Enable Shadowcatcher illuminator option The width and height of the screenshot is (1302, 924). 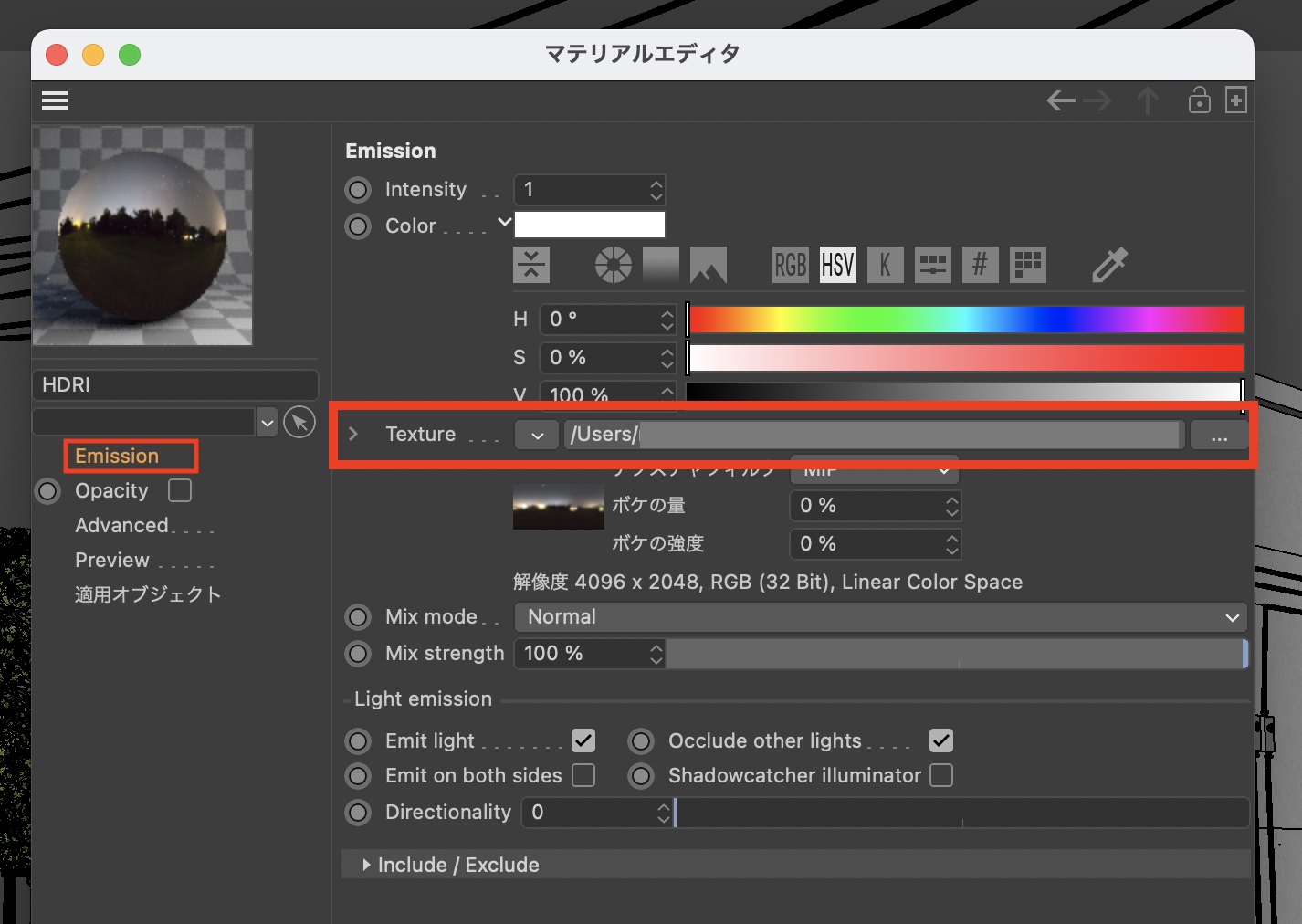click(941, 776)
